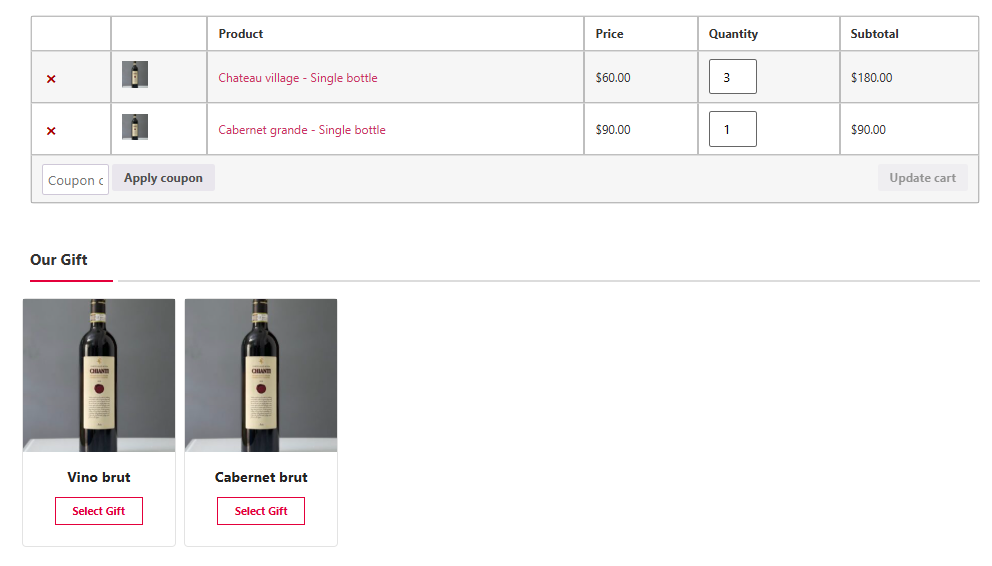Focus the Cabernet grande quantity field

(x=733, y=129)
